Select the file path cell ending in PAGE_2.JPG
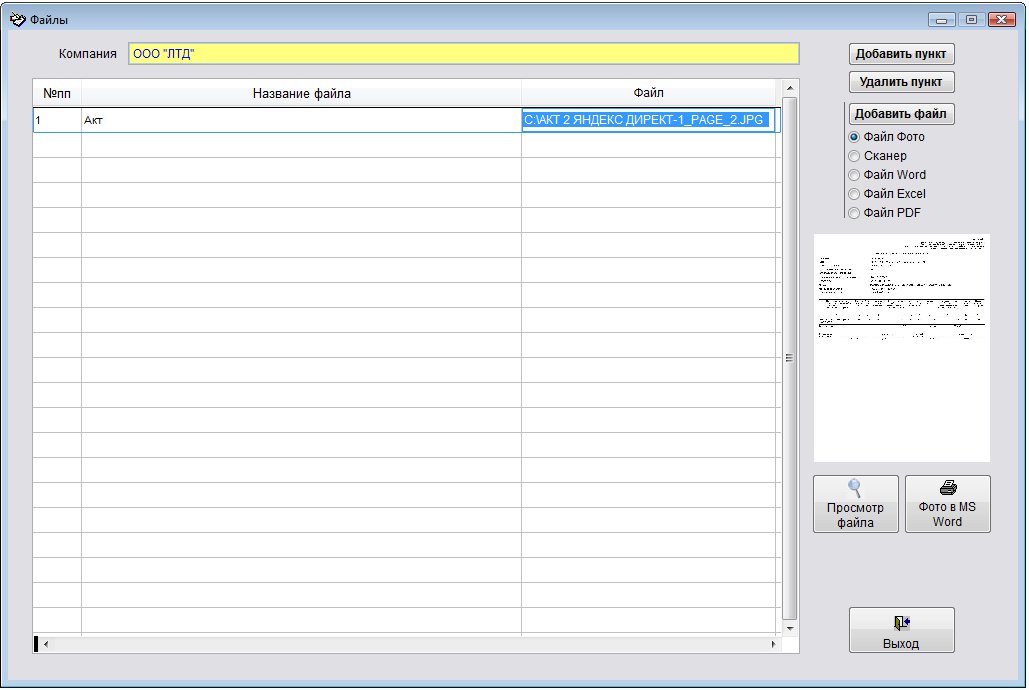This screenshot has width=1029, height=690. pyautogui.click(x=648, y=120)
